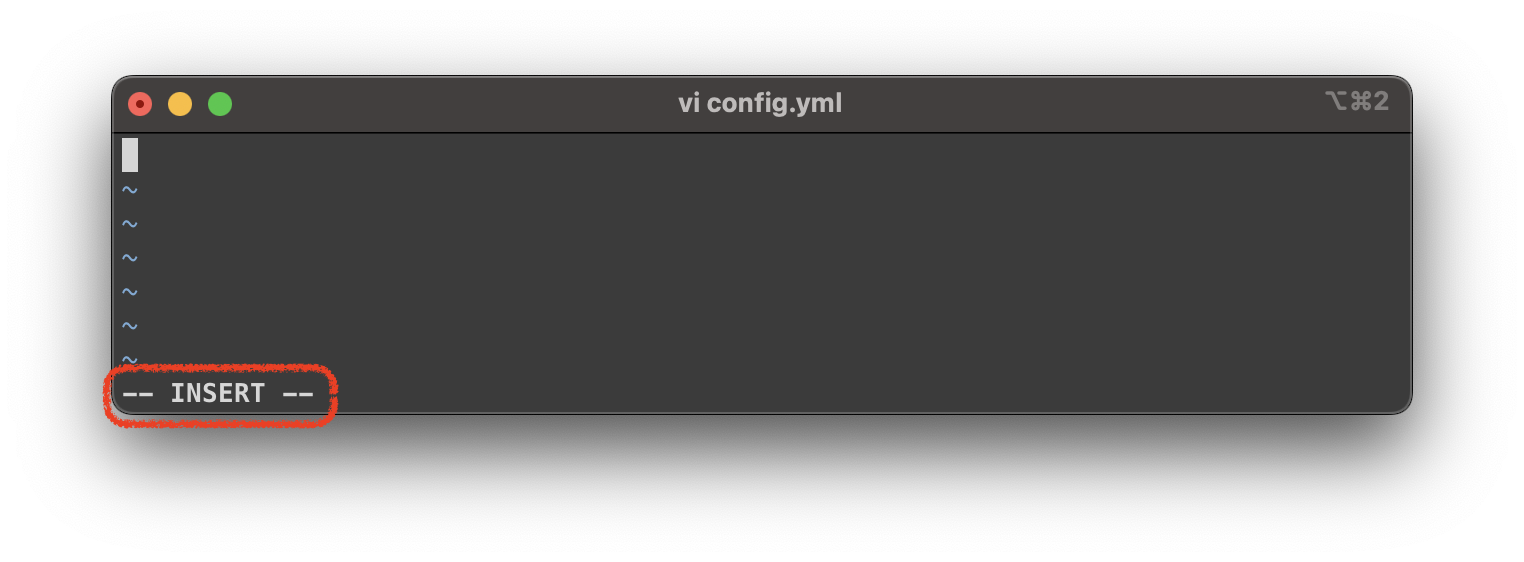This screenshot has width=1524, height=562.
Task: Click the dashes after the INSERT label
Action: click(298, 394)
